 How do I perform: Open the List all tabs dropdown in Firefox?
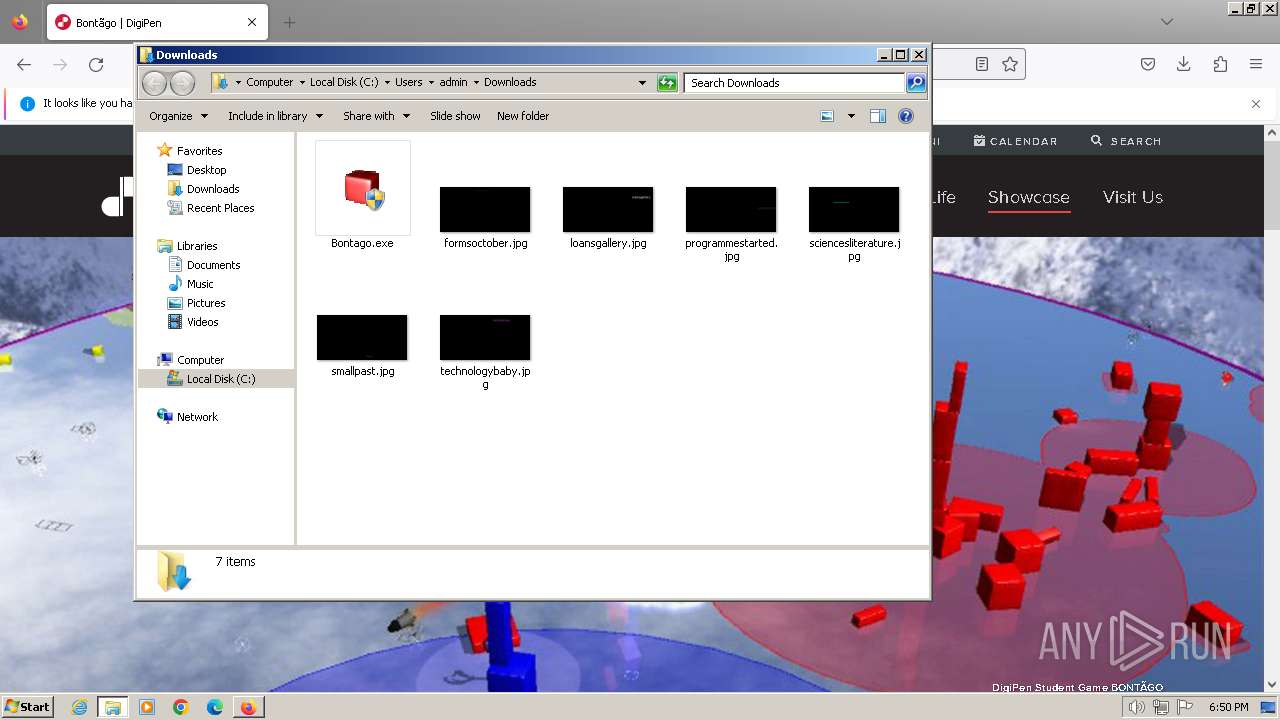(x=1167, y=22)
